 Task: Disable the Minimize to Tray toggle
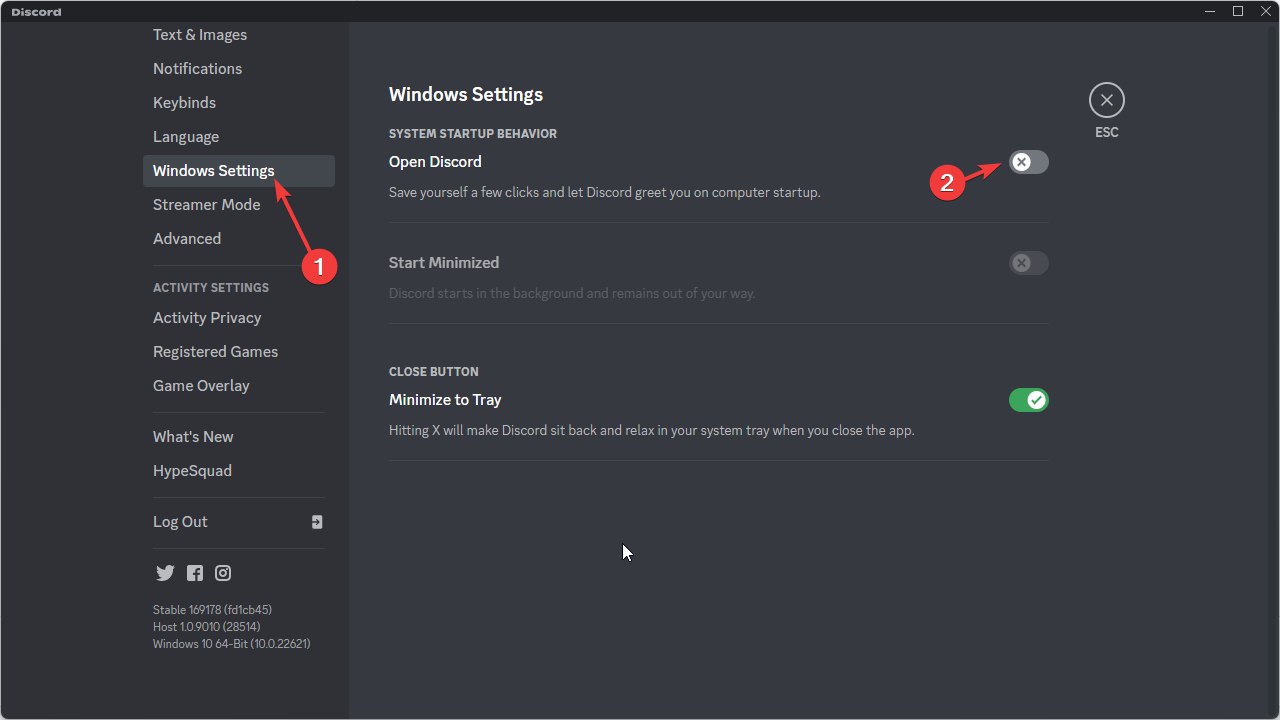[1028, 399]
